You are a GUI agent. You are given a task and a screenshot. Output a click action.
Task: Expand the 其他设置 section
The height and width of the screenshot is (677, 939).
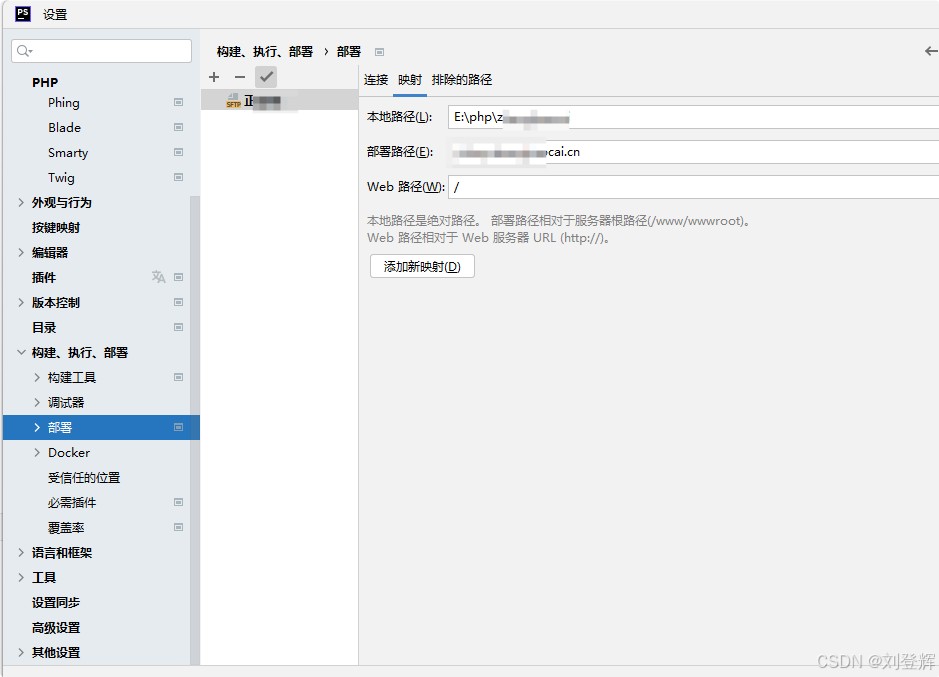point(21,652)
